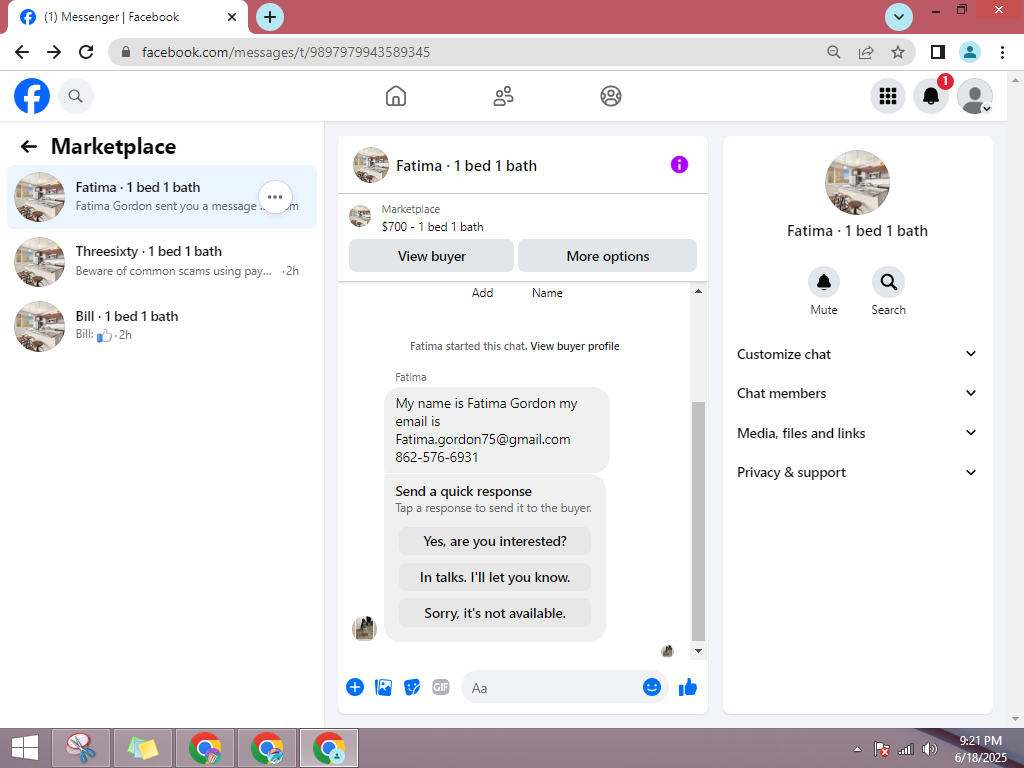This screenshot has height=768, width=1024.
Task: Click the back arrow beside Marketplace
Action: click(x=29, y=146)
